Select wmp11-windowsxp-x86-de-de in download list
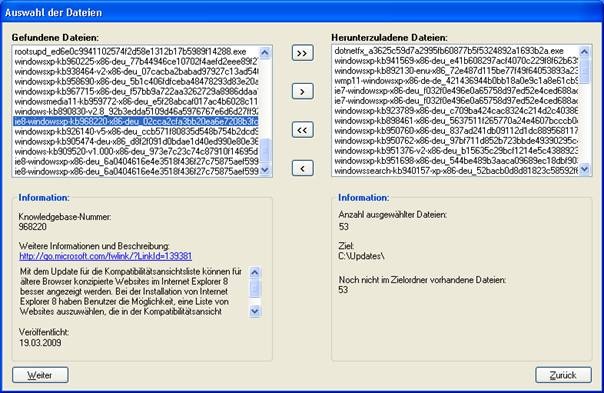The width and height of the screenshot is (604, 393). [456, 81]
